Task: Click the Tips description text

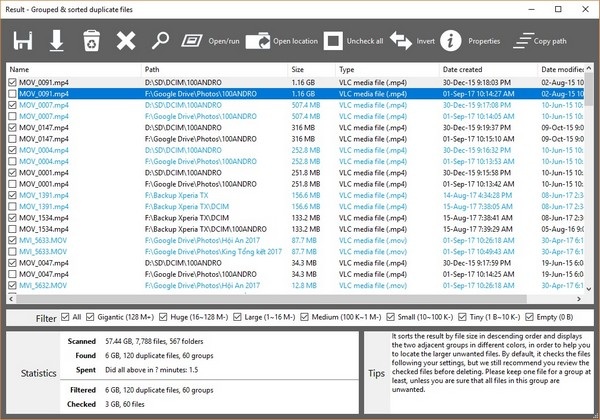Action: [x=491, y=363]
